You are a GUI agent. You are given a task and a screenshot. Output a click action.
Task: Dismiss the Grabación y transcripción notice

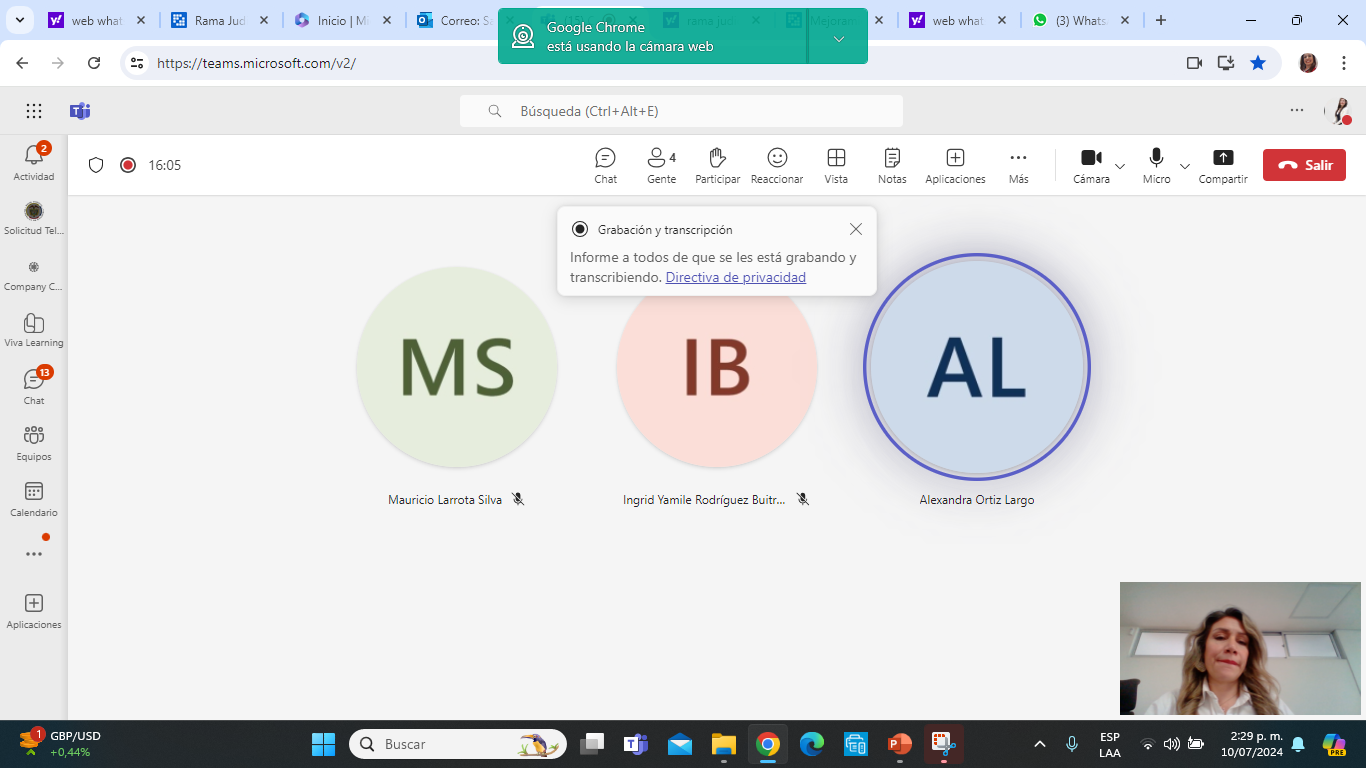pyautogui.click(x=855, y=229)
